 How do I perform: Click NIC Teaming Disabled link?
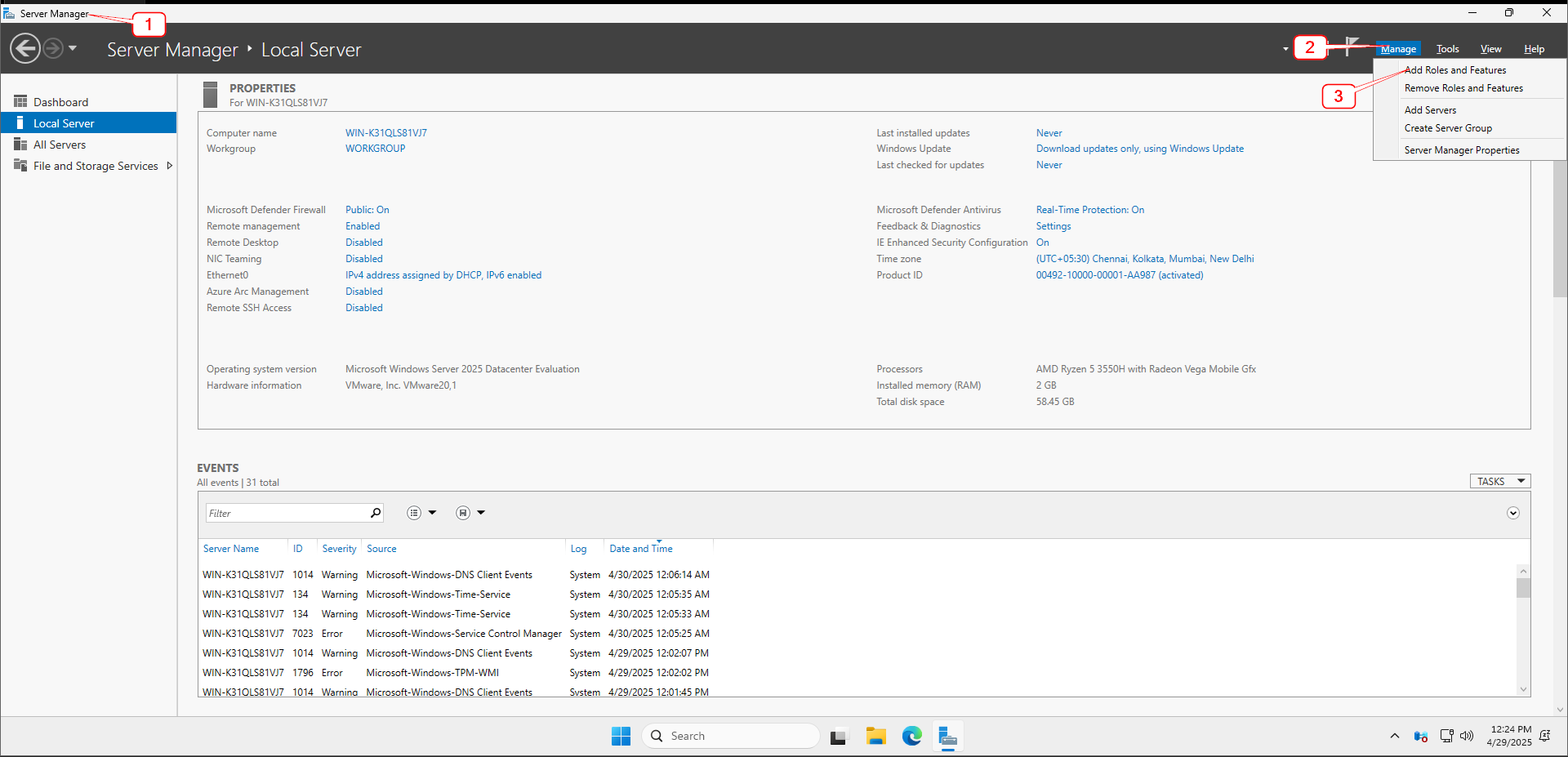point(364,259)
